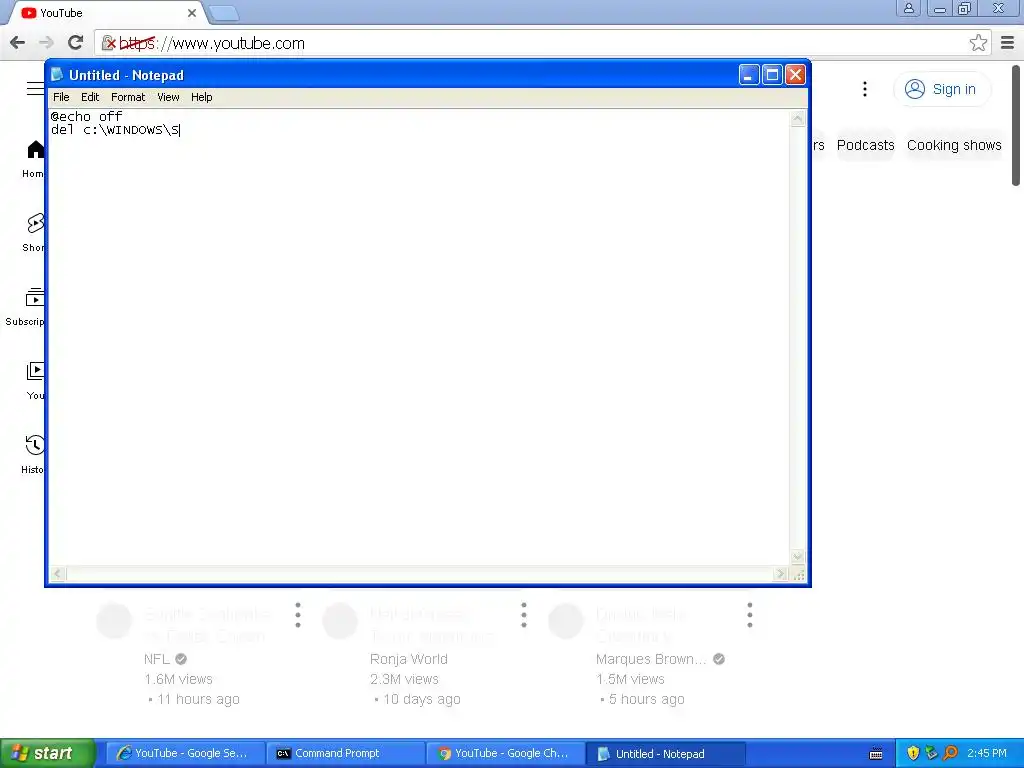Open History in YouTube sidebar

tap(33, 455)
